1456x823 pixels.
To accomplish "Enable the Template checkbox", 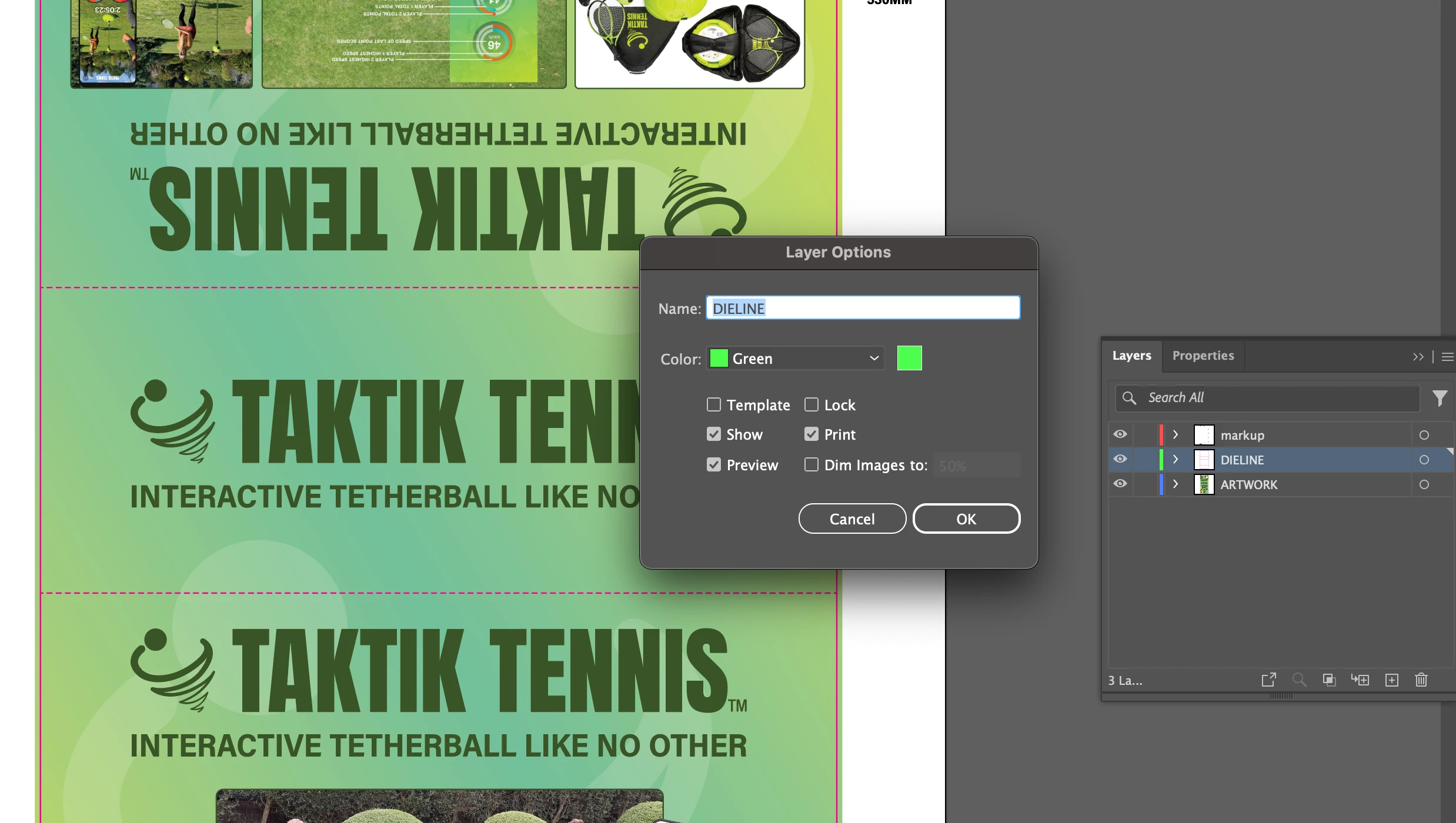I will point(713,404).
